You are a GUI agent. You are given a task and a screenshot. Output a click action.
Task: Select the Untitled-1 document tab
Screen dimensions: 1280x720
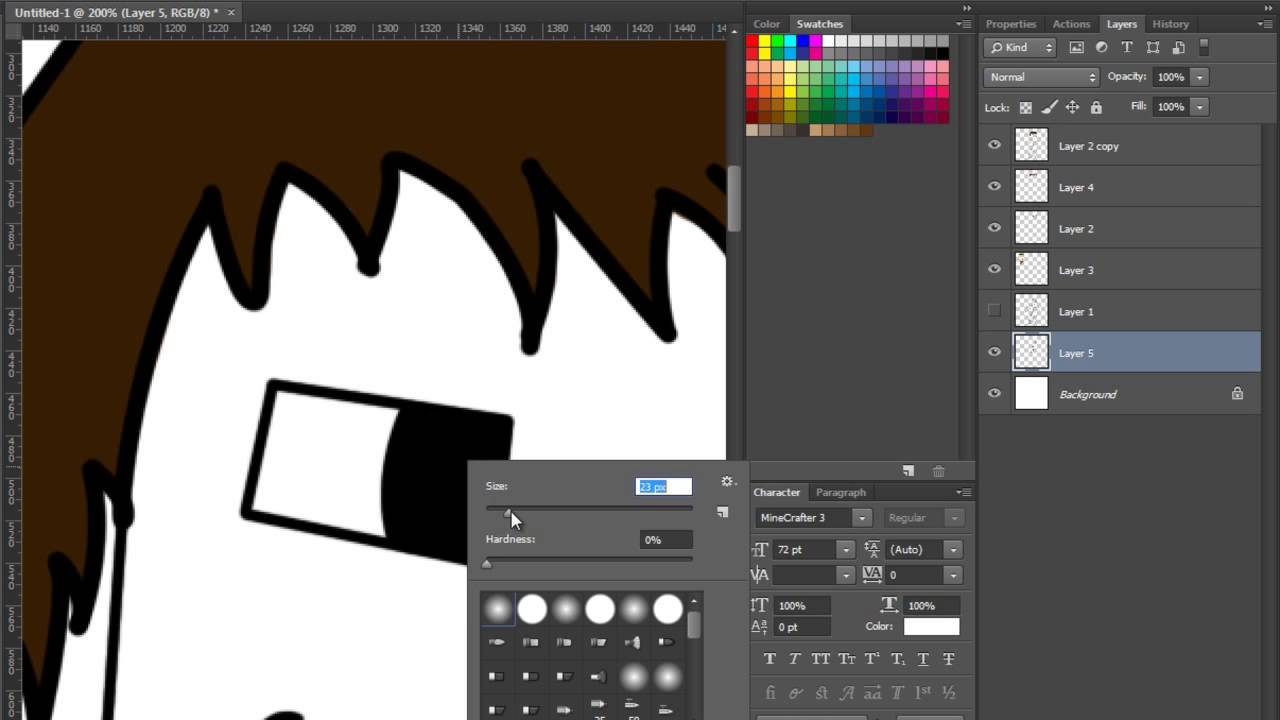(x=116, y=12)
